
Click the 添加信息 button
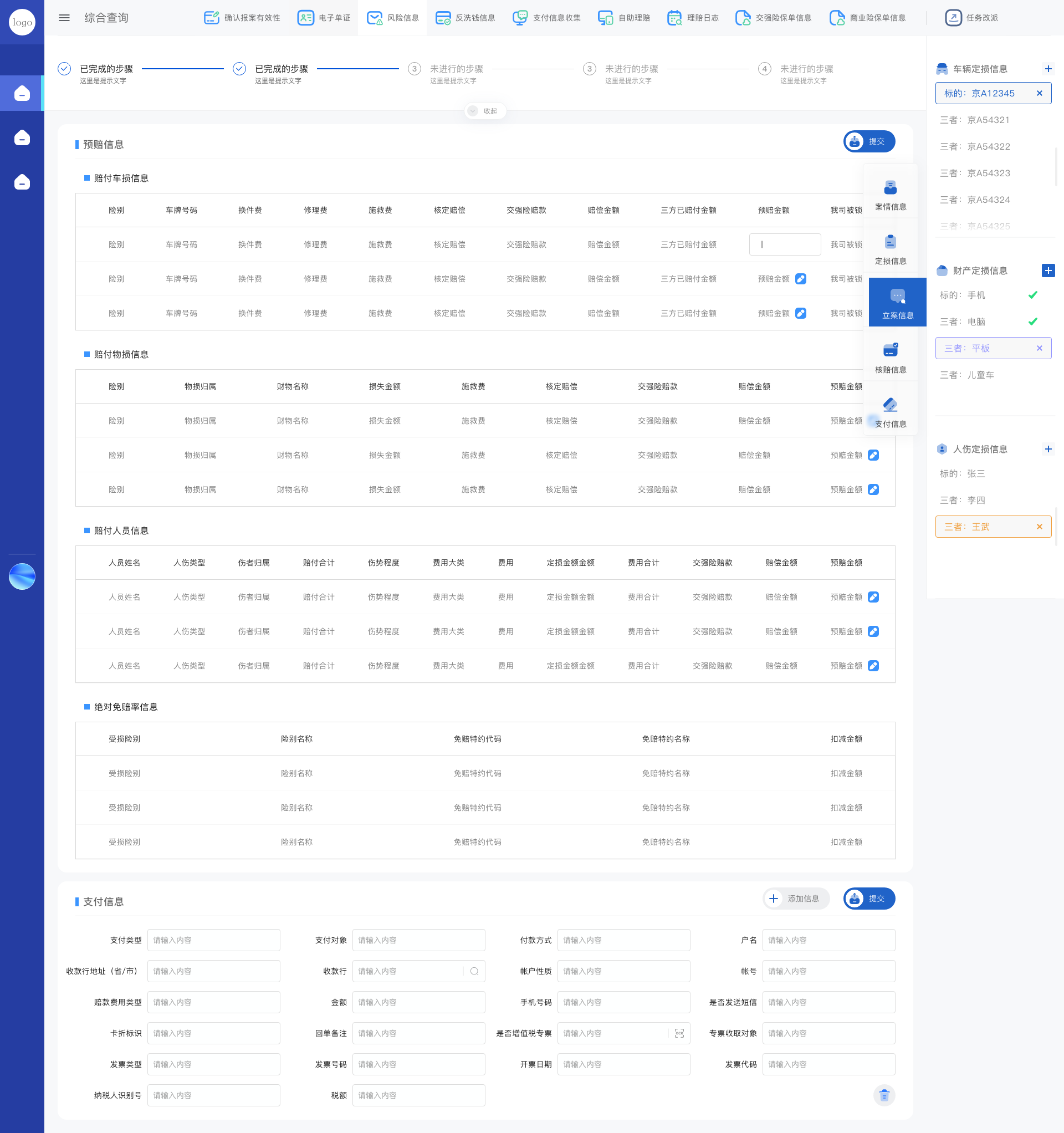pos(796,899)
